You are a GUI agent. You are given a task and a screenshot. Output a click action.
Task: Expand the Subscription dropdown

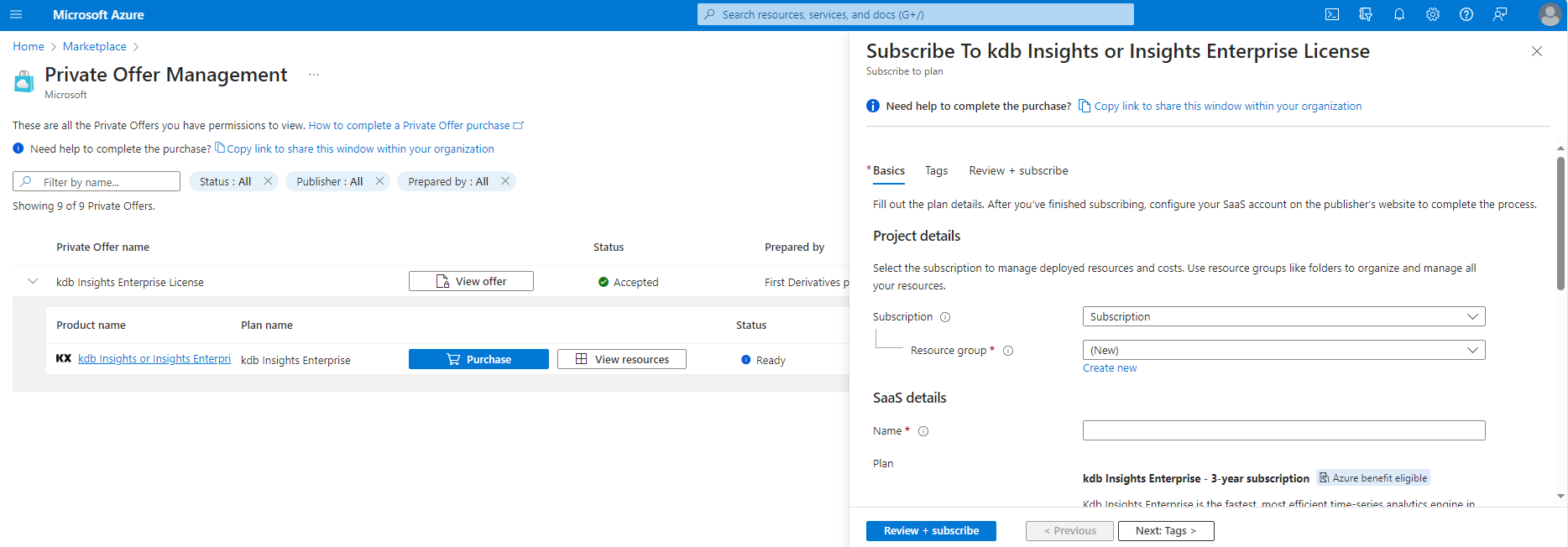(x=1283, y=316)
